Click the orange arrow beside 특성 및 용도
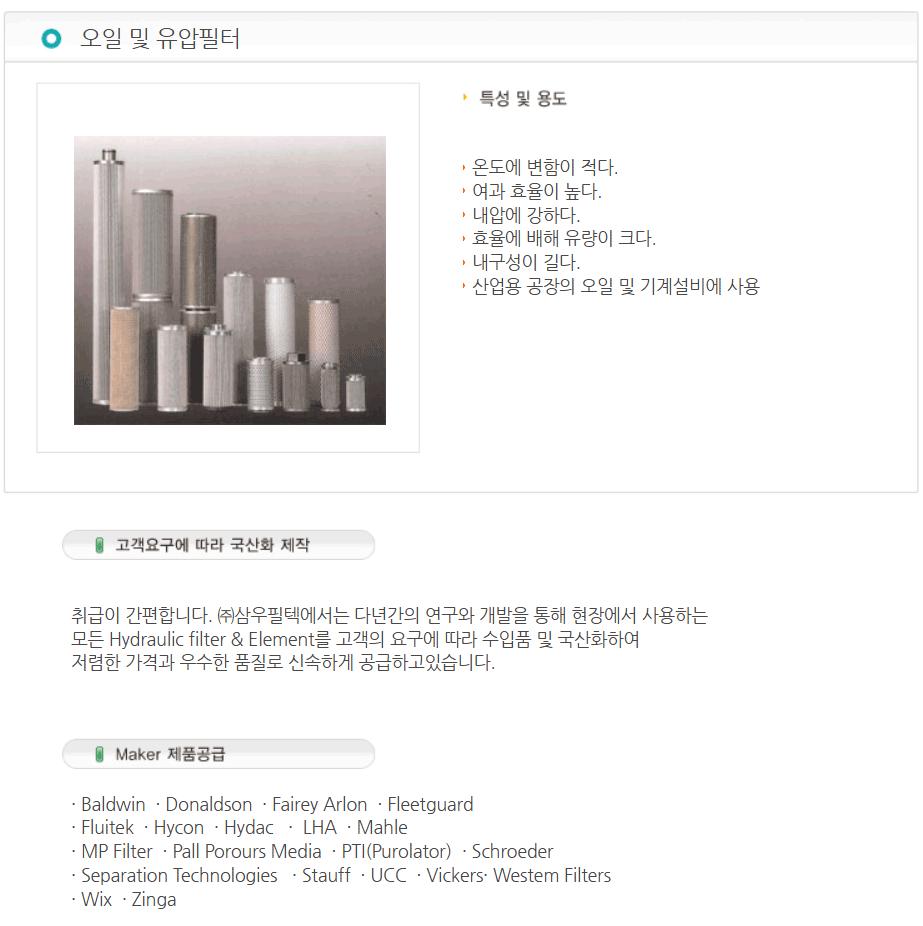Screen dimensions: 923x926 (465, 97)
